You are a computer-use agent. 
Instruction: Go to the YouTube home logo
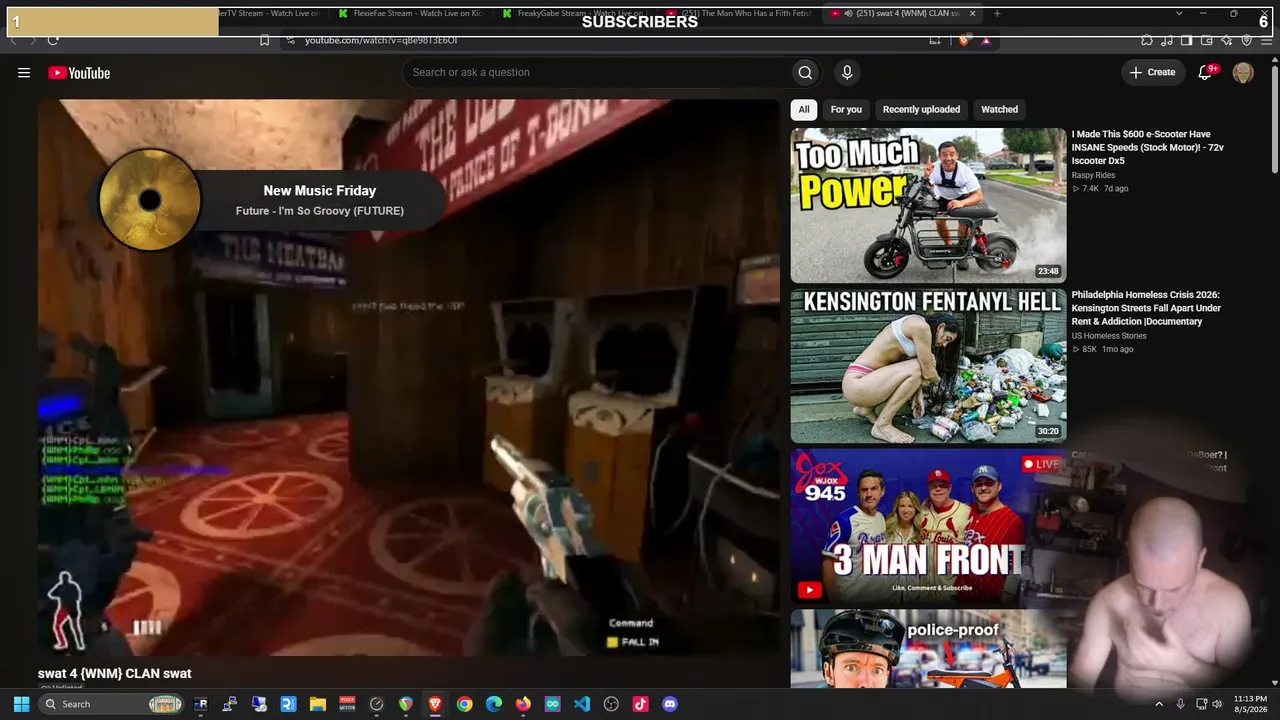point(79,72)
